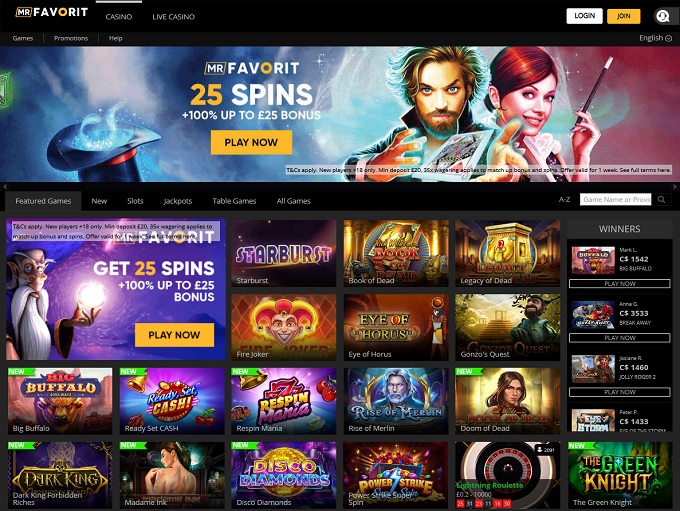This screenshot has width=680, height=511.
Task: Open the live chat support icon
Action: pyautogui.click(x=662, y=16)
